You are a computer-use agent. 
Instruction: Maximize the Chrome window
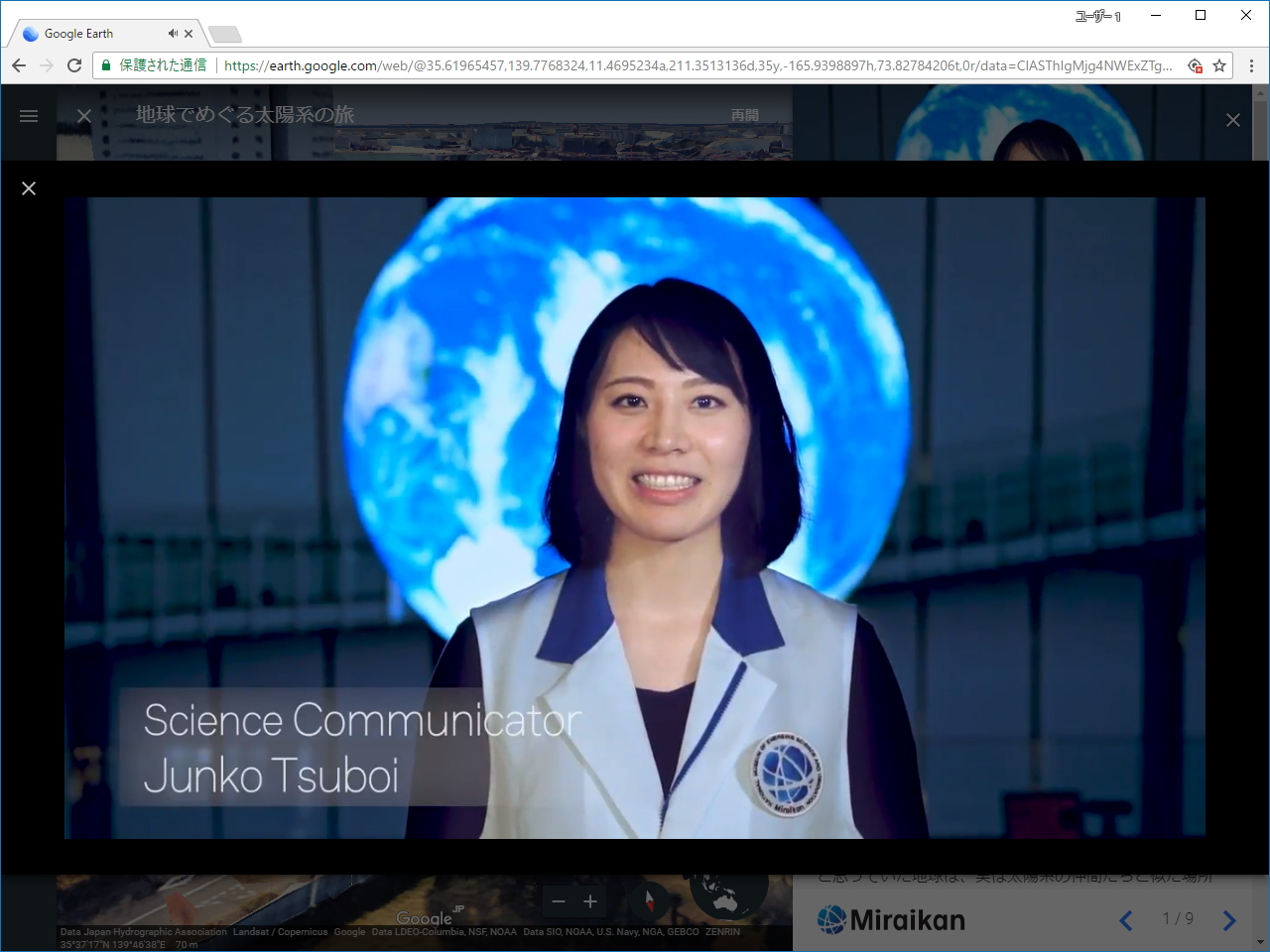pyautogui.click(x=1201, y=15)
